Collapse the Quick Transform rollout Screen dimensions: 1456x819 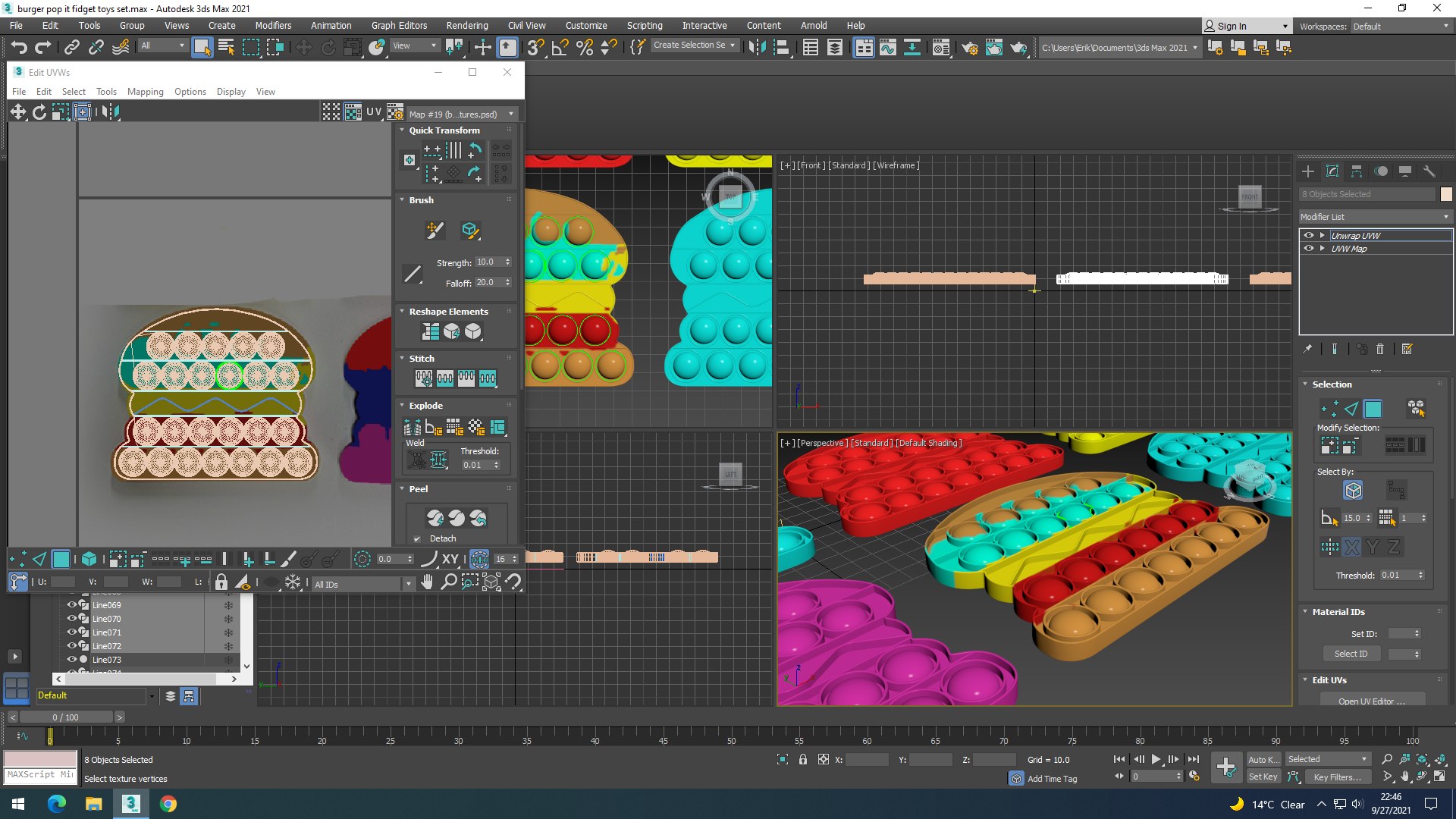pos(444,130)
